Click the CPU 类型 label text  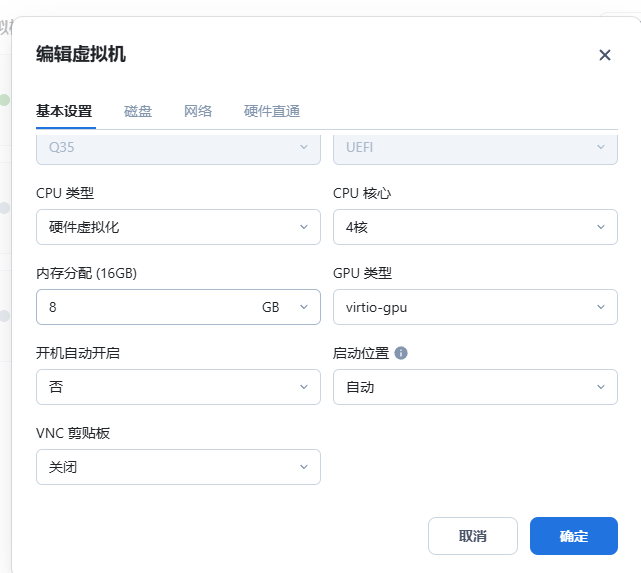65,193
